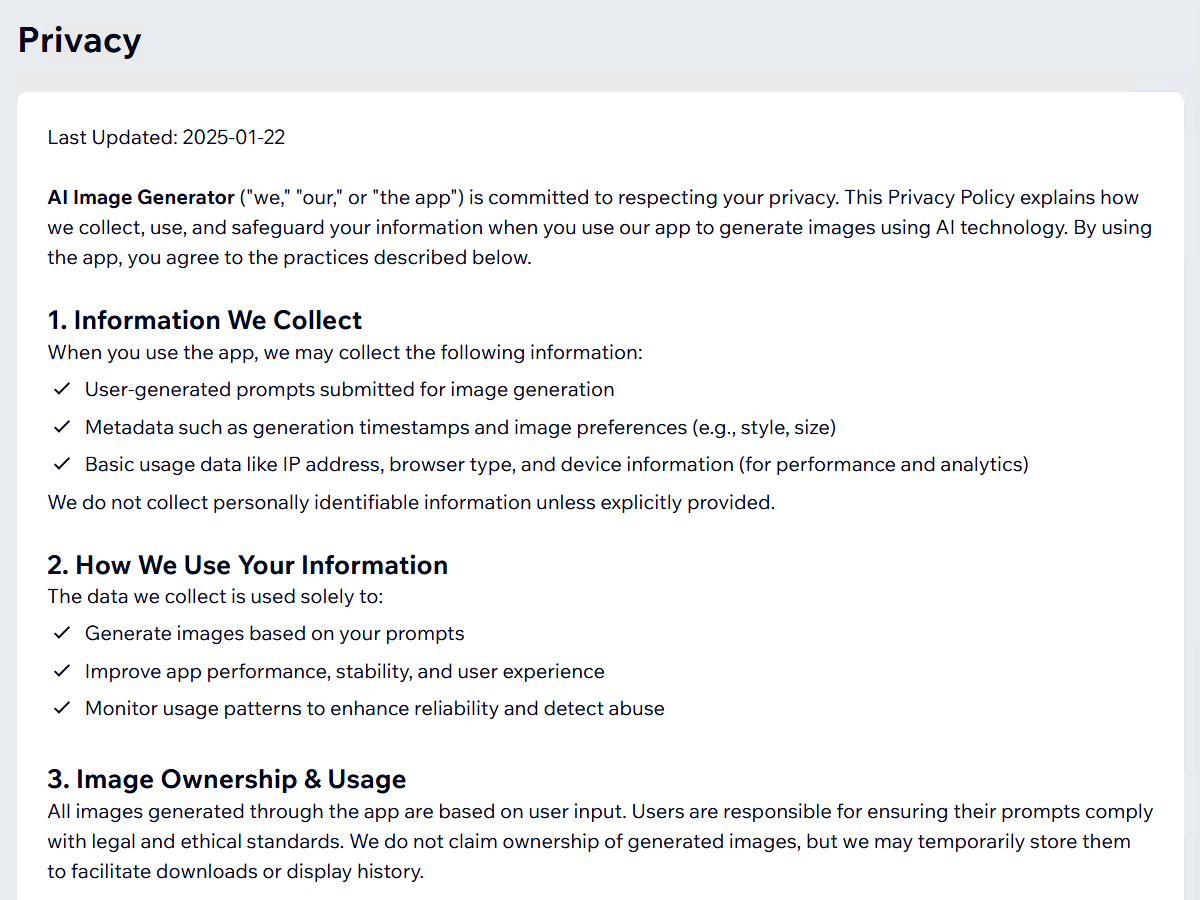The image size is (1200, 900).
Task: Click checkmark next to Generate images bullet
Action: point(63,633)
